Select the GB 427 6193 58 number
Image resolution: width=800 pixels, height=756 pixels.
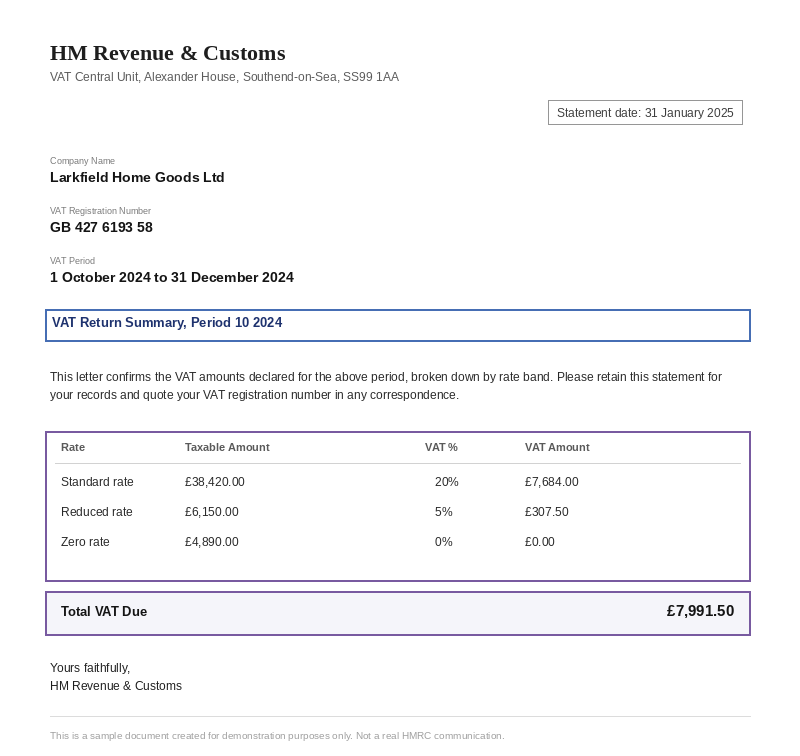[101, 228]
